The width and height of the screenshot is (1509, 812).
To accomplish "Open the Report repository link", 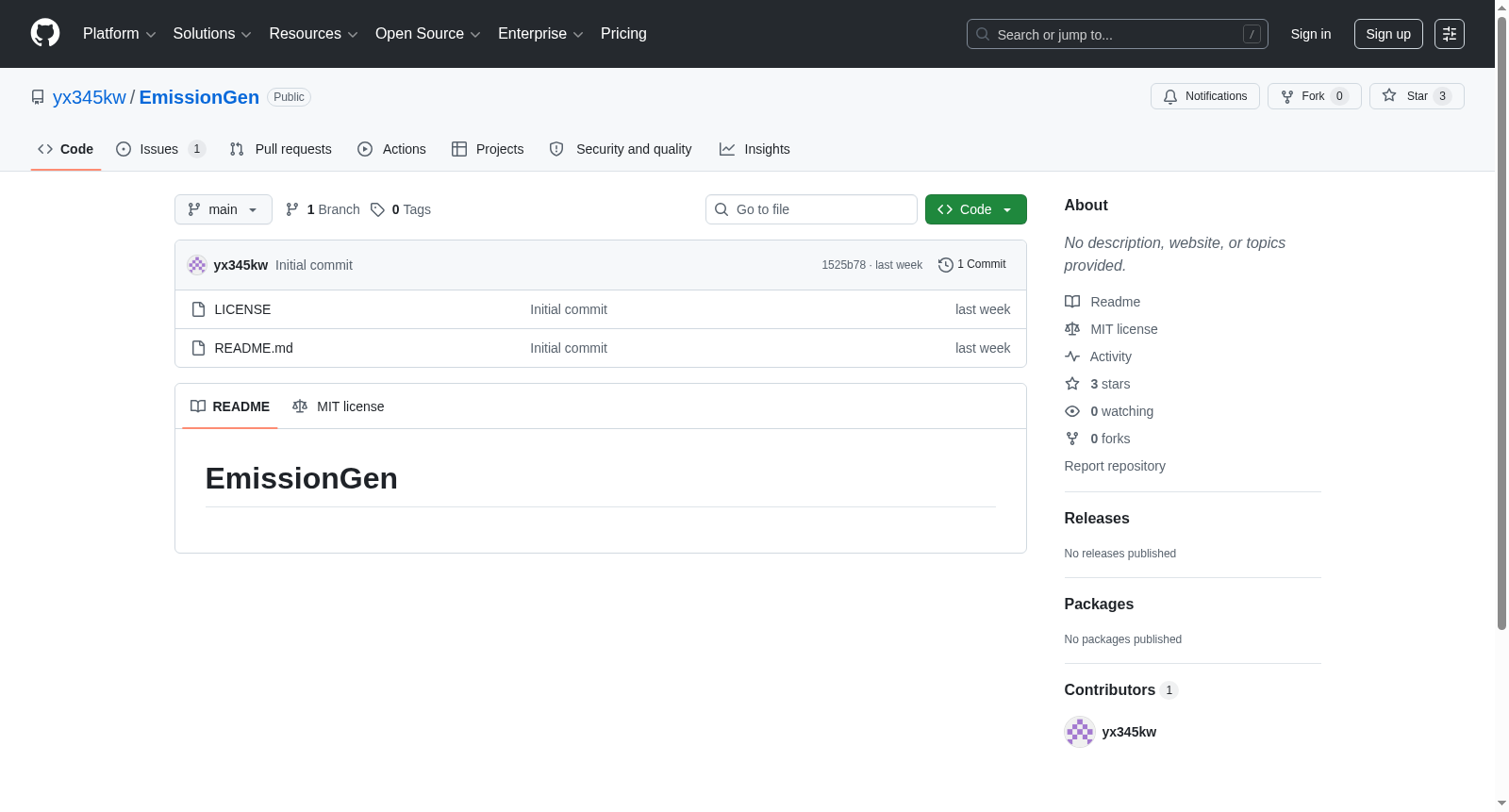I will (x=1115, y=466).
